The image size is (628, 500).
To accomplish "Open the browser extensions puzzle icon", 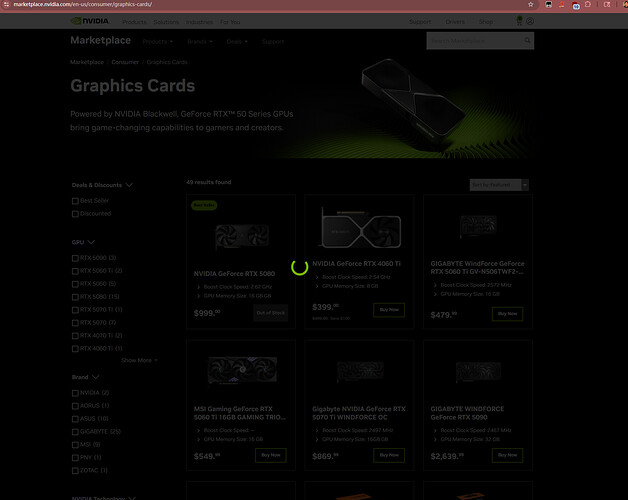I will click(588, 4).
